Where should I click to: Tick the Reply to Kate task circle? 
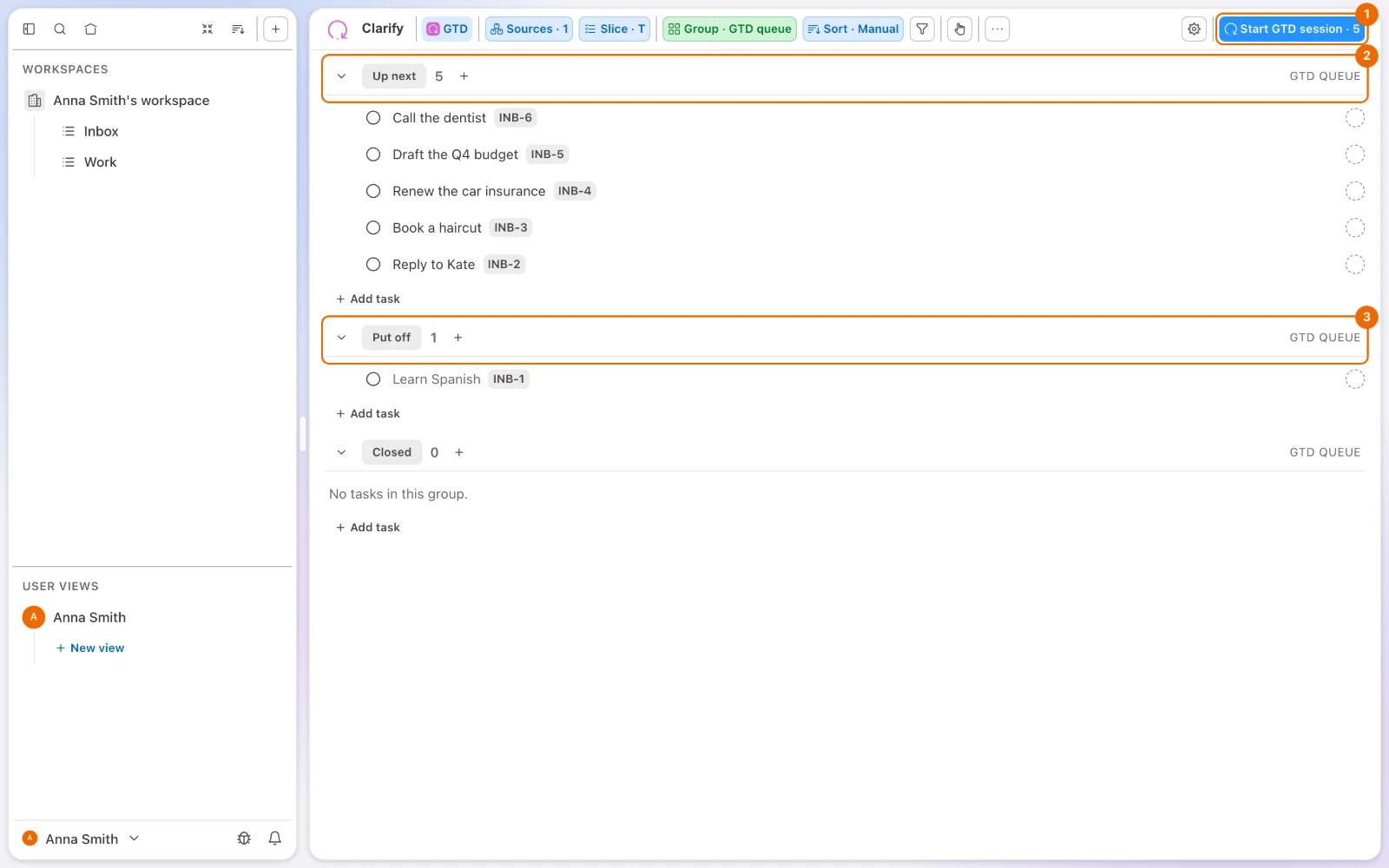point(373,265)
